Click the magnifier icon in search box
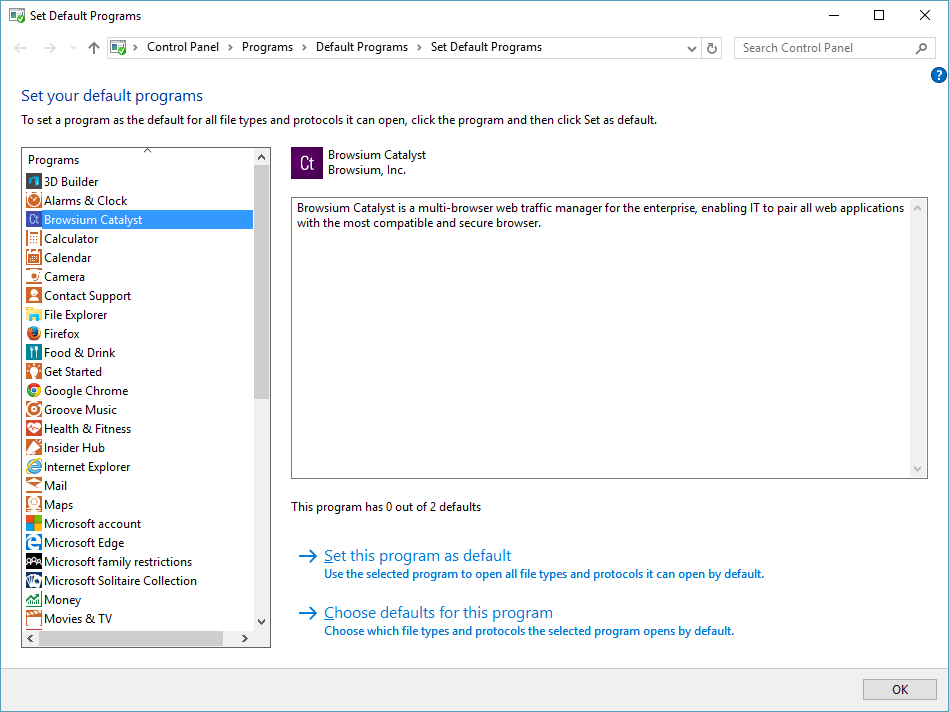 pyautogui.click(x=921, y=48)
